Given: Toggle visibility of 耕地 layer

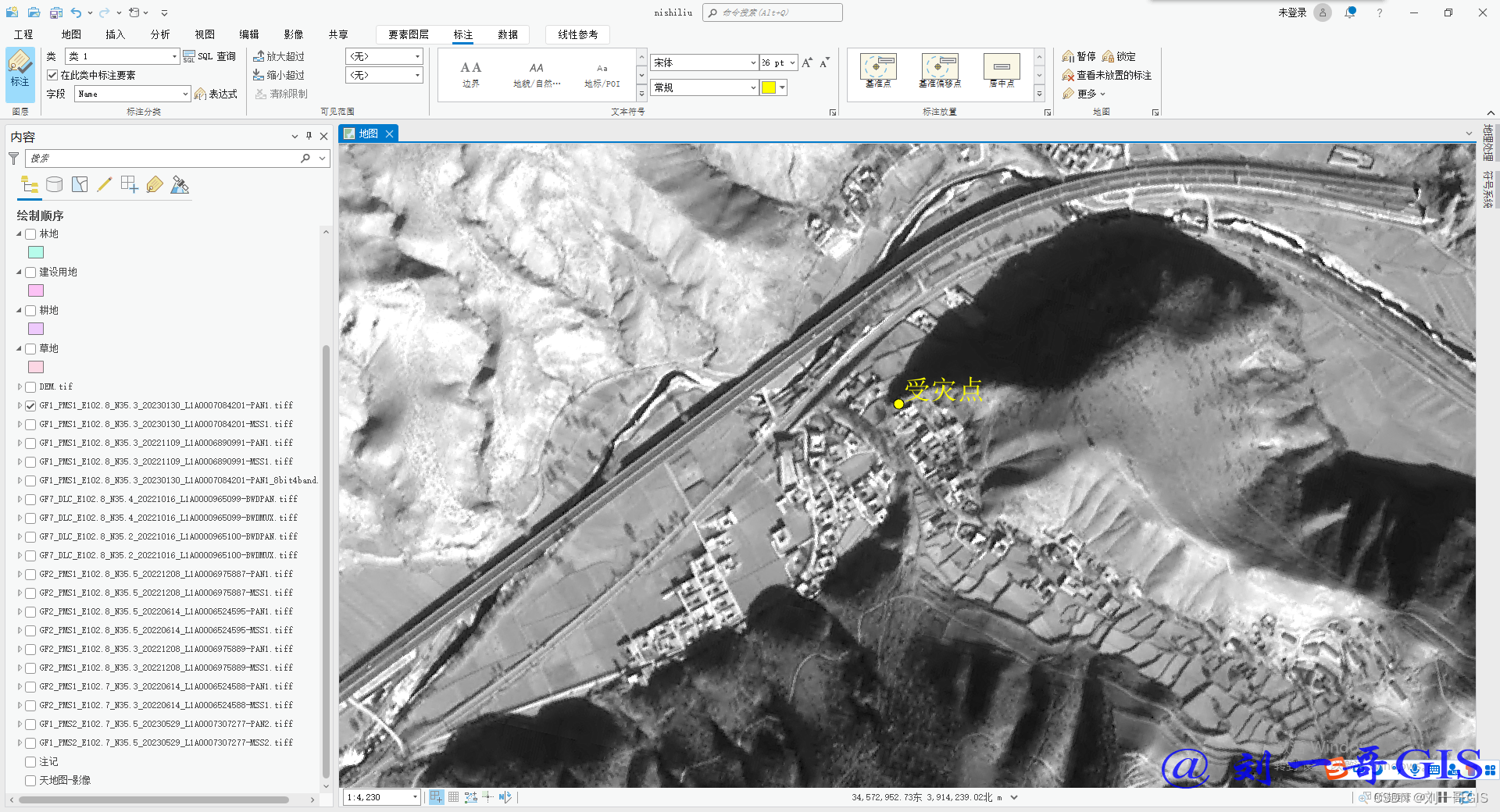Looking at the screenshot, I should coord(30,311).
